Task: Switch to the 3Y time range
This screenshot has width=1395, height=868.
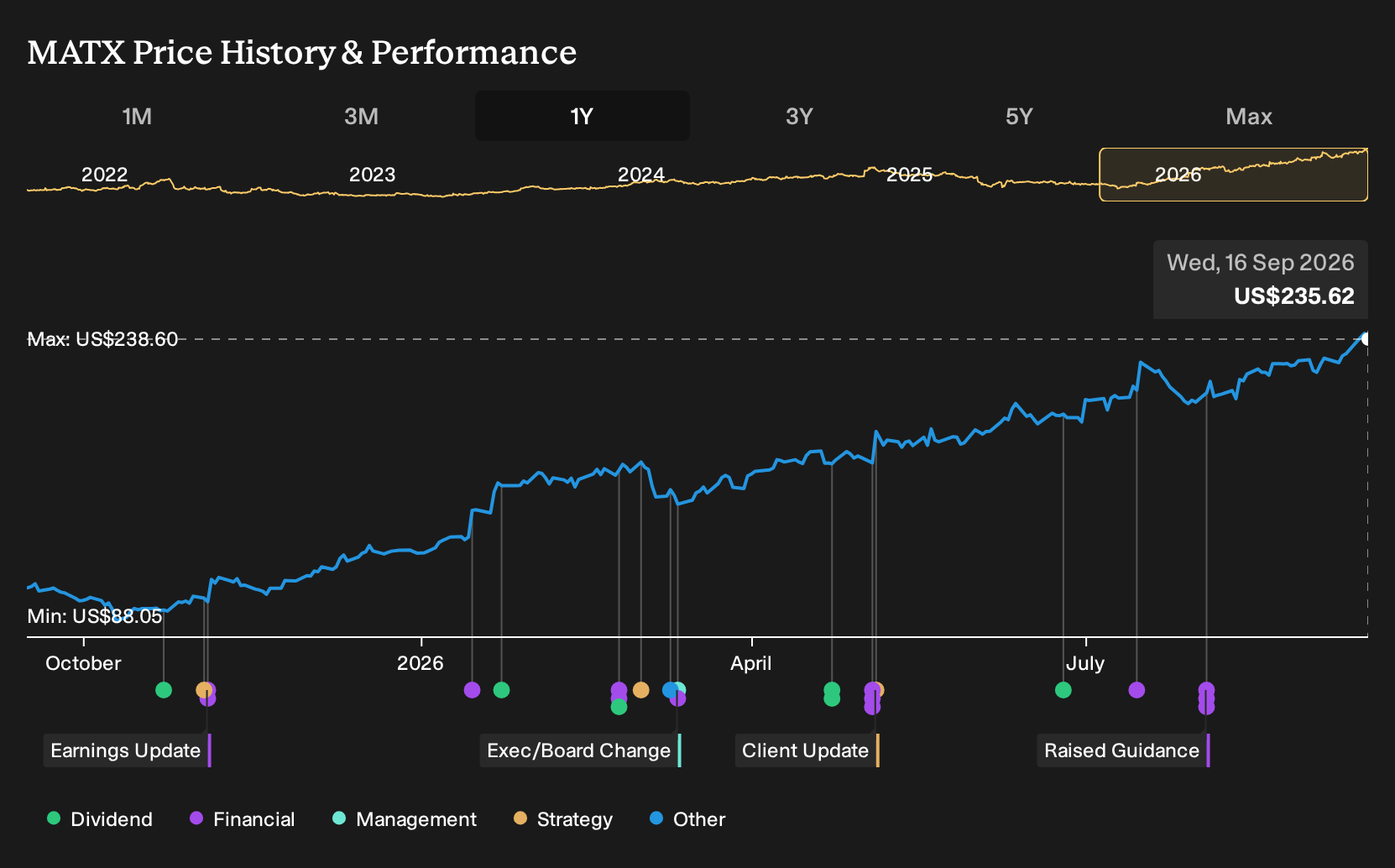Action: click(799, 116)
